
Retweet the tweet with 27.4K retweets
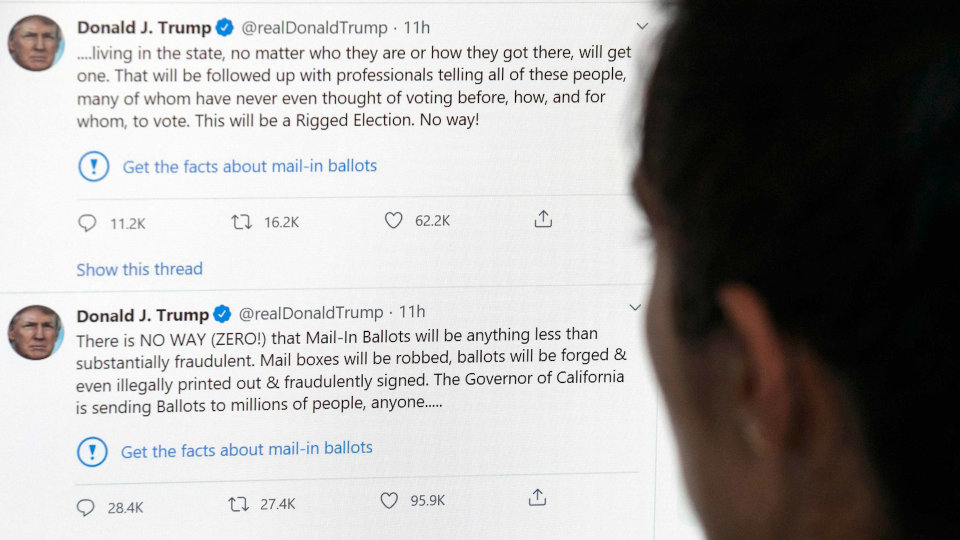(238, 504)
